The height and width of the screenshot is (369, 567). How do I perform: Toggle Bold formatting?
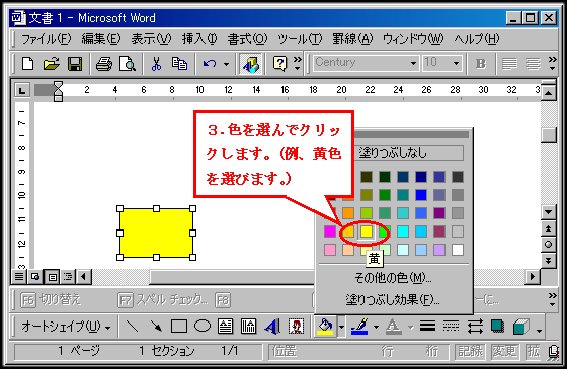click(481, 64)
